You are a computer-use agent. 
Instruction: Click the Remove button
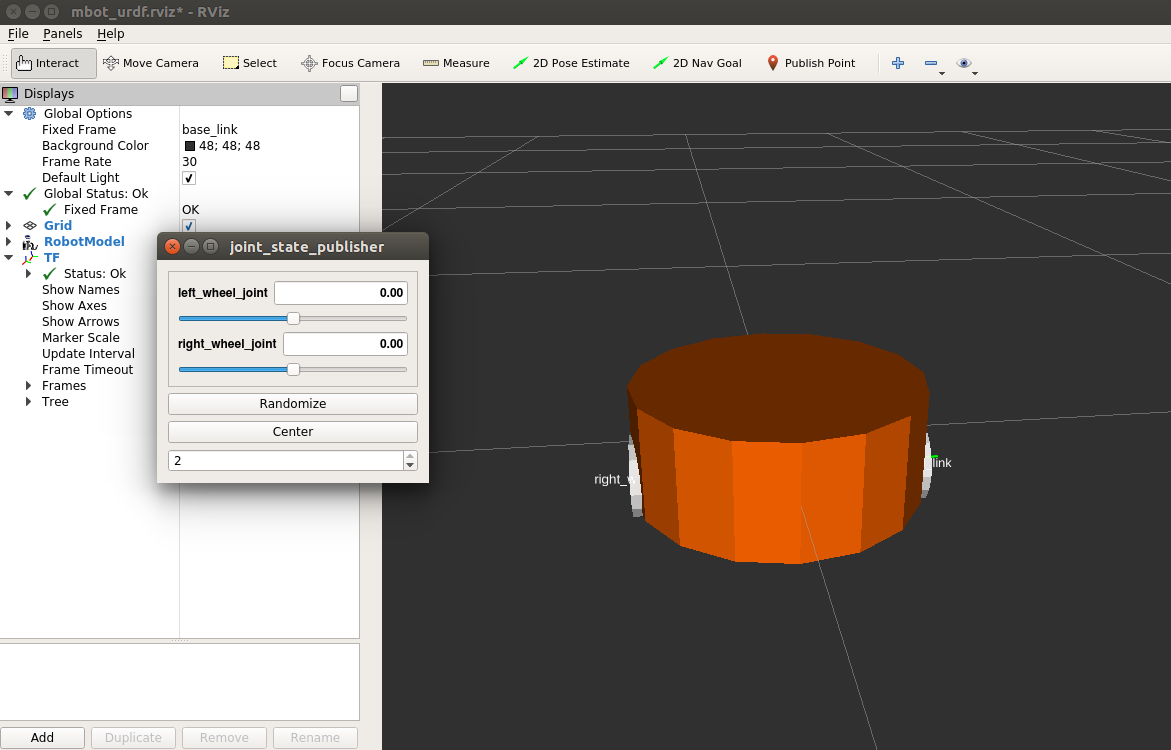click(224, 738)
